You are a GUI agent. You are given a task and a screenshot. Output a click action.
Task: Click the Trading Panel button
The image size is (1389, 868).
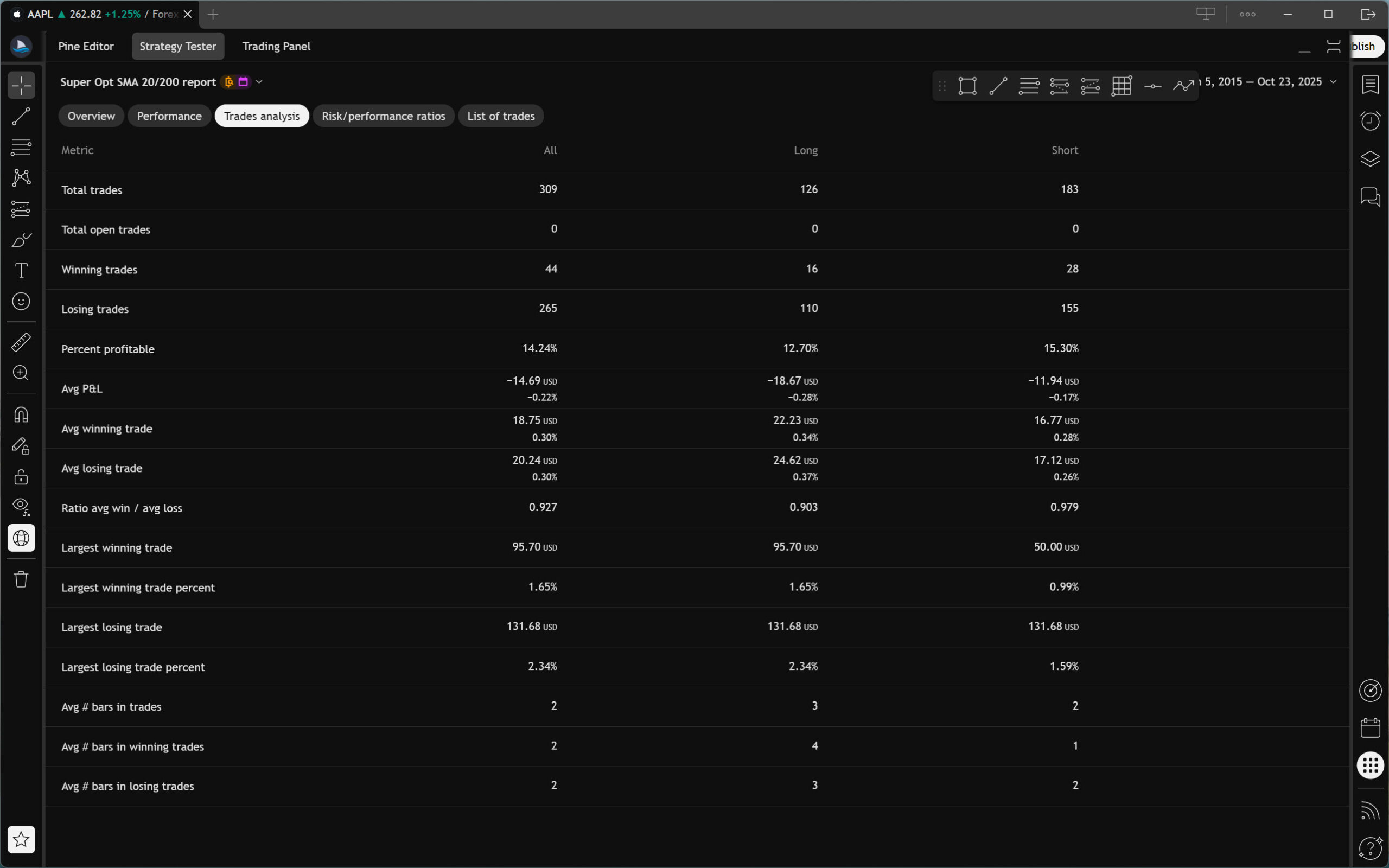coord(276,47)
